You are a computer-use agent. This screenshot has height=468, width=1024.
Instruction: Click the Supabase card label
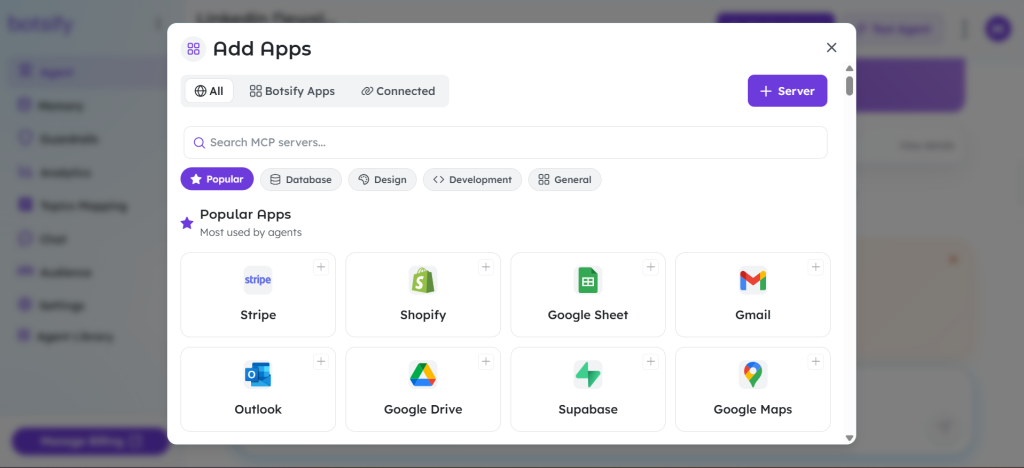tap(588, 410)
